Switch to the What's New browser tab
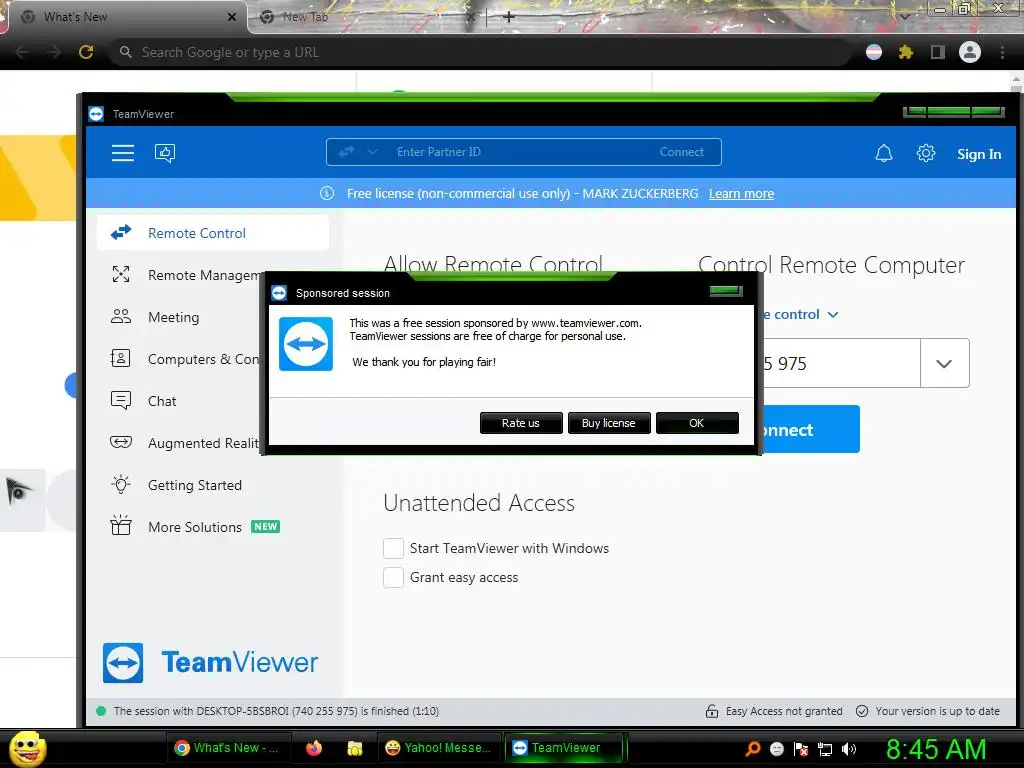 (x=126, y=16)
